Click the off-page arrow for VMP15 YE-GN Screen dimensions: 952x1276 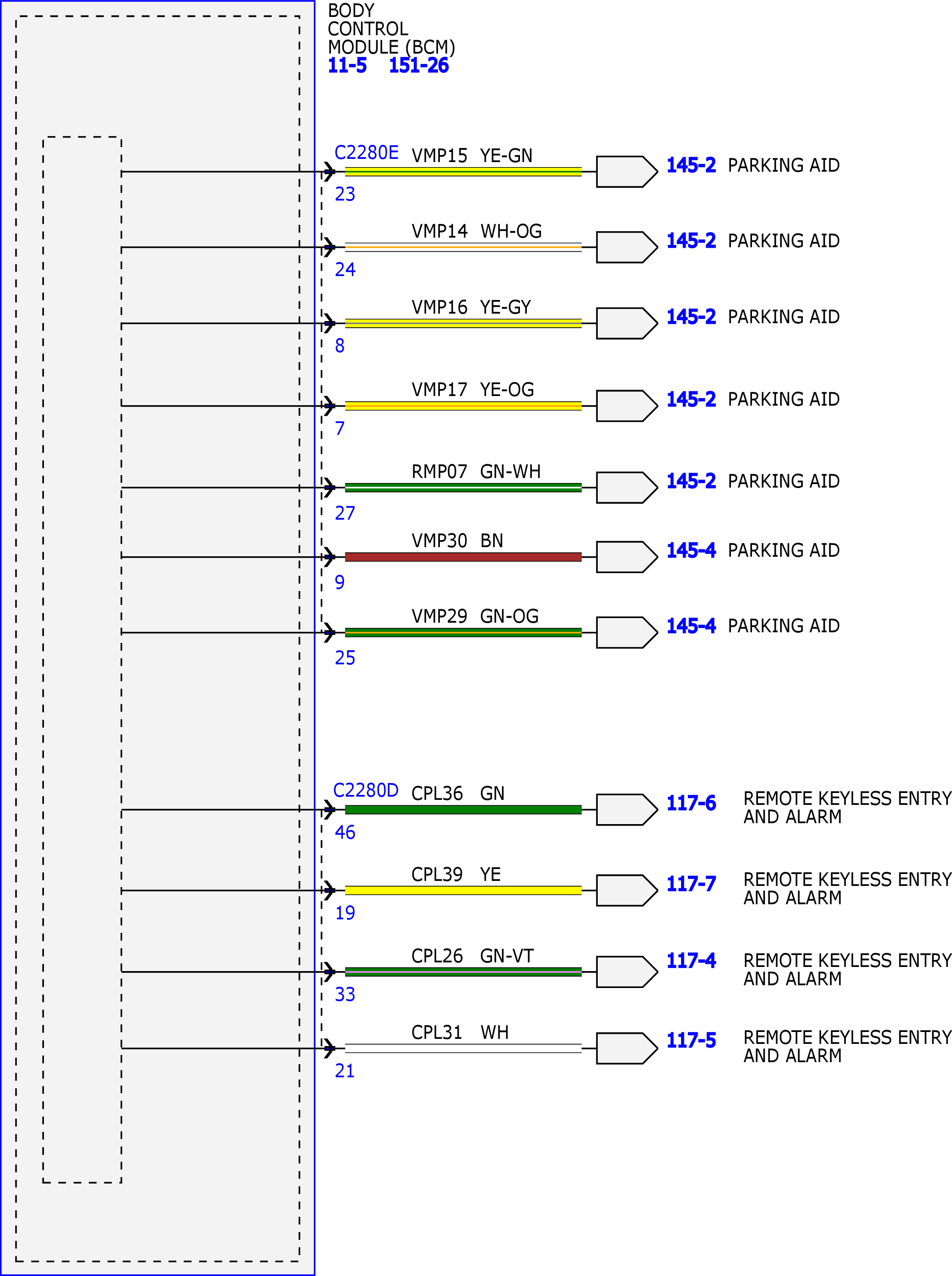(627, 172)
